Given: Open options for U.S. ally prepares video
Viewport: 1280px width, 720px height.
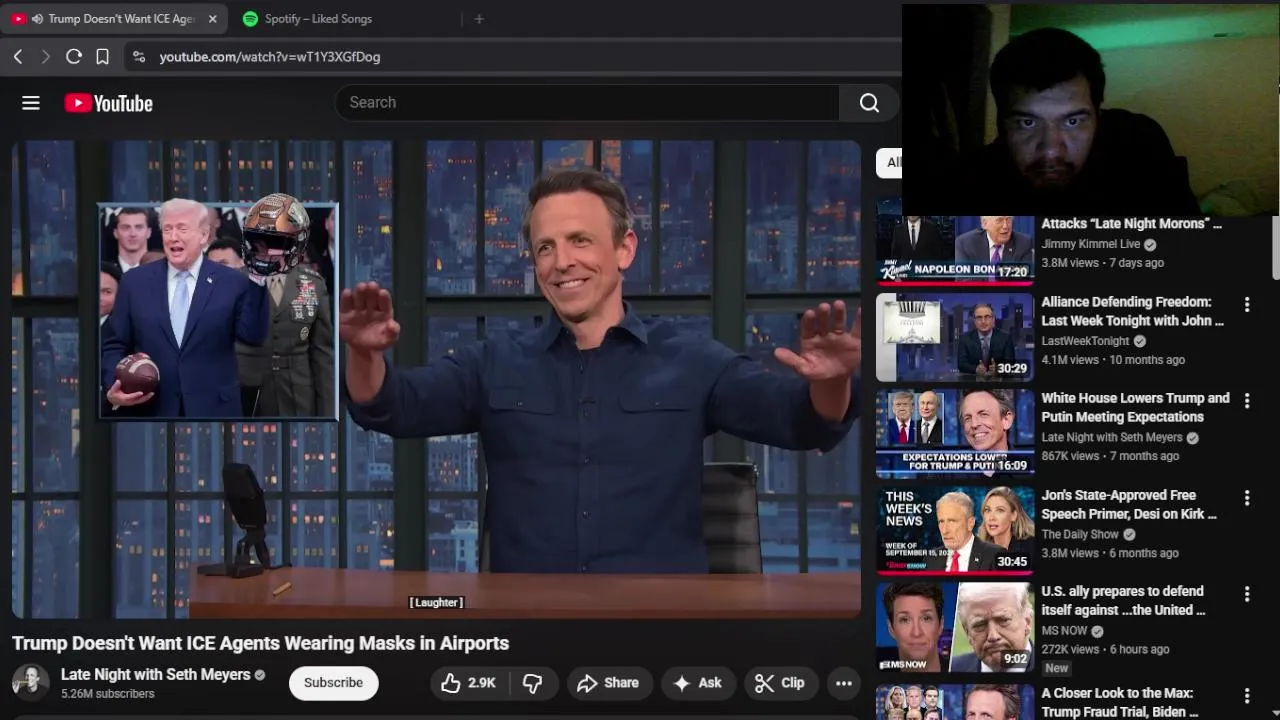Looking at the screenshot, I should click(1247, 594).
